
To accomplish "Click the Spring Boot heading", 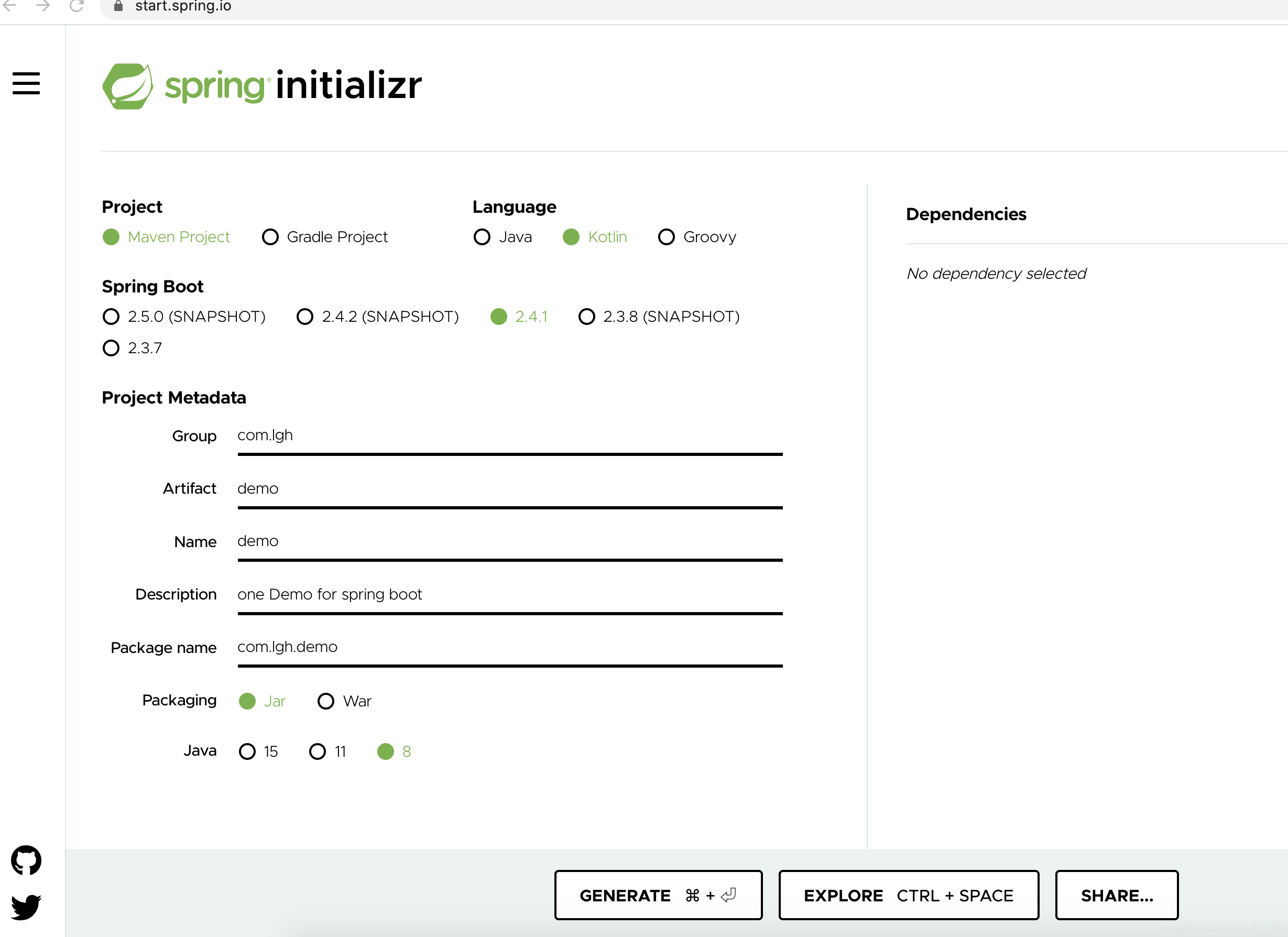I will (152, 286).
